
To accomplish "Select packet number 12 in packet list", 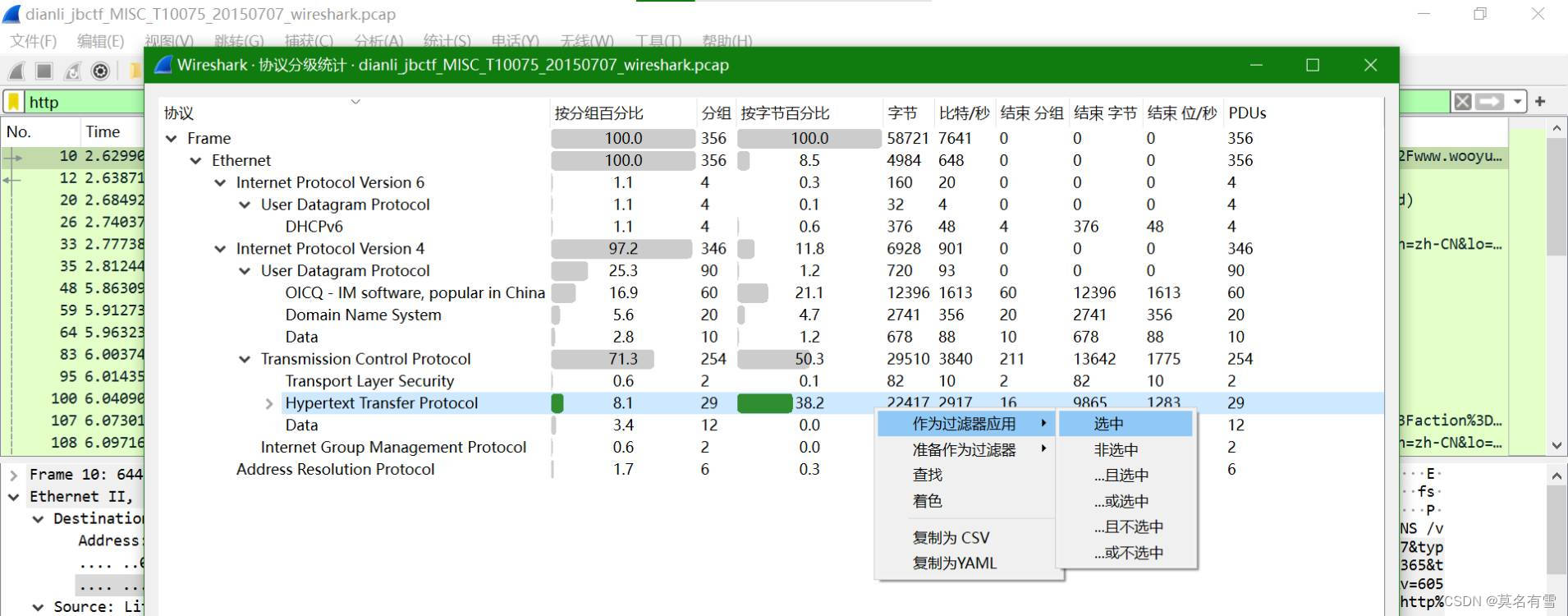I will click(74, 178).
